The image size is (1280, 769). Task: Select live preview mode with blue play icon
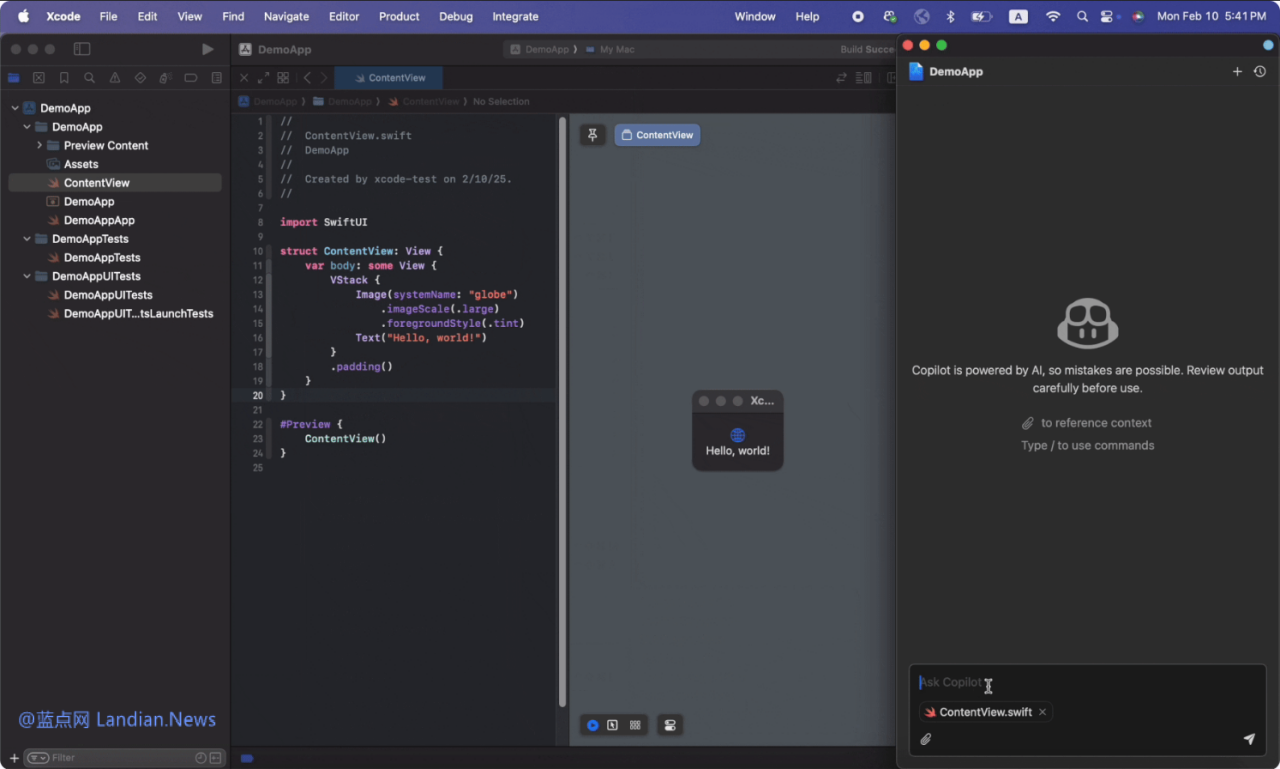pos(592,725)
